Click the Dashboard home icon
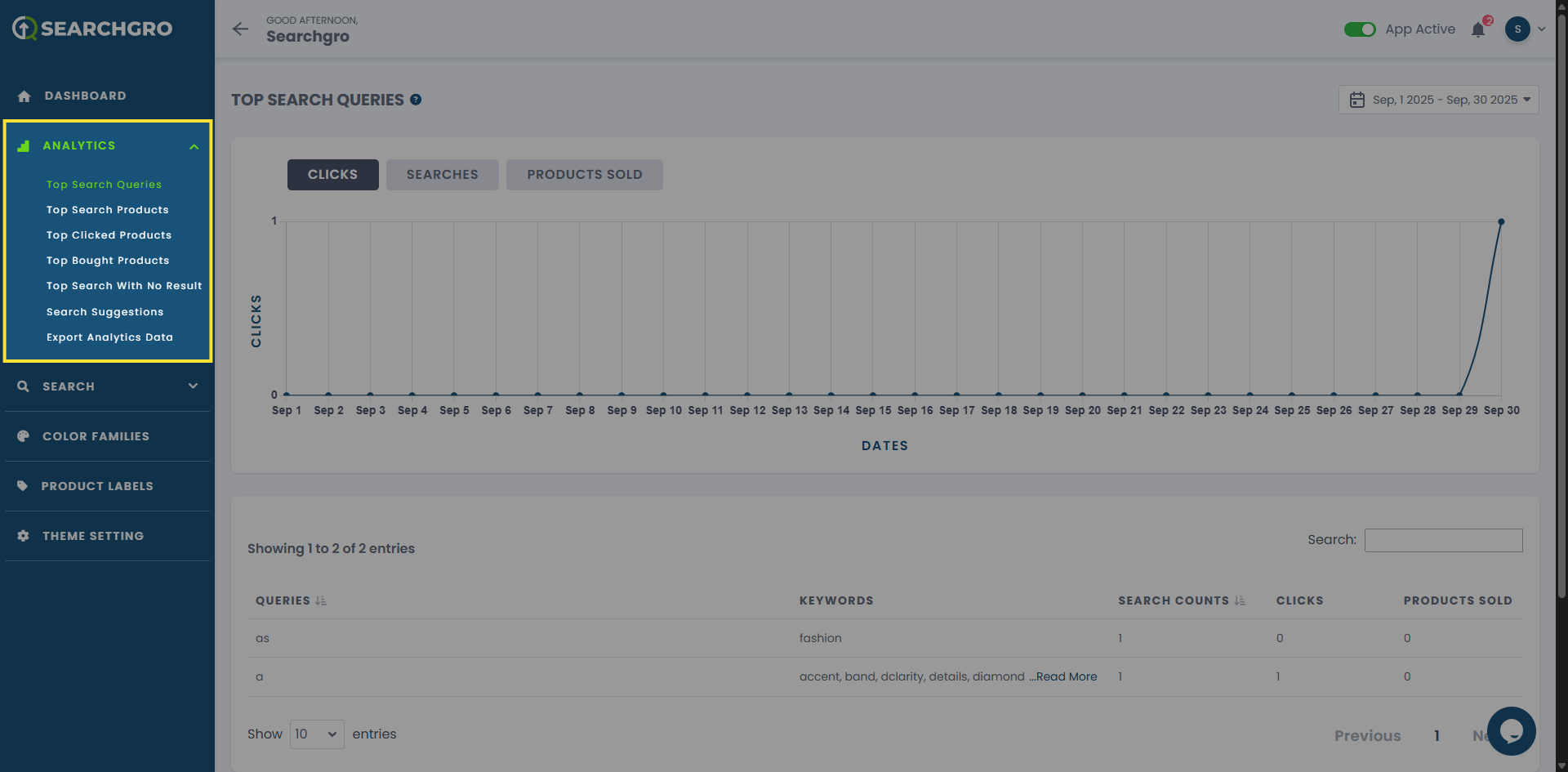Screen dimensions: 1568x772 pos(24,96)
